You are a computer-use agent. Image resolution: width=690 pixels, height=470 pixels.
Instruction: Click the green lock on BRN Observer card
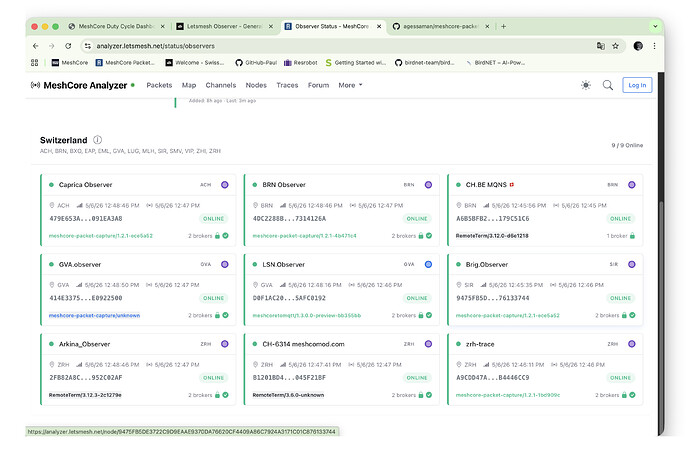click(x=421, y=236)
